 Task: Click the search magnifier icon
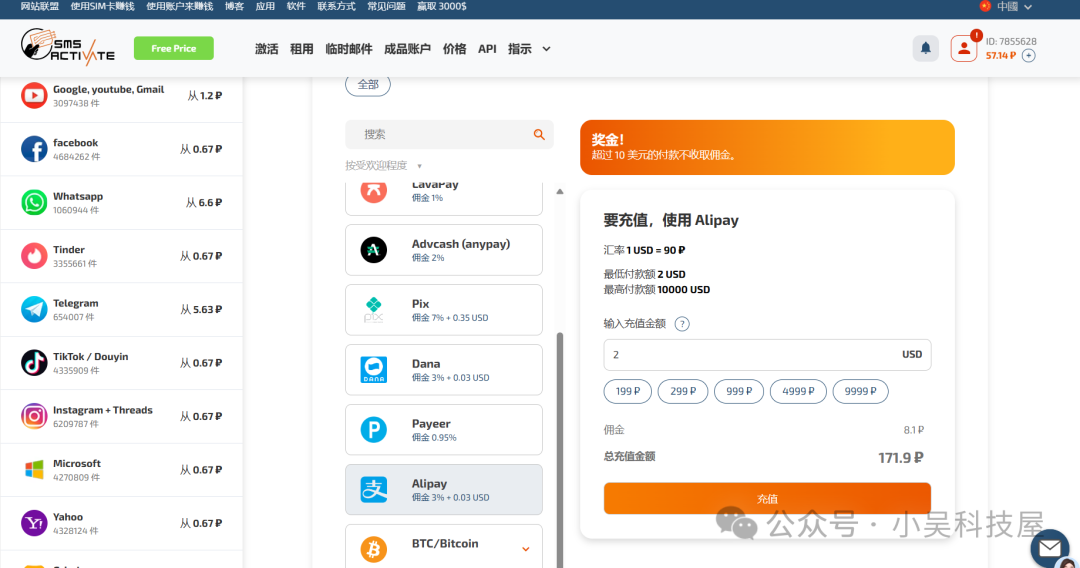tap(539, 134)
